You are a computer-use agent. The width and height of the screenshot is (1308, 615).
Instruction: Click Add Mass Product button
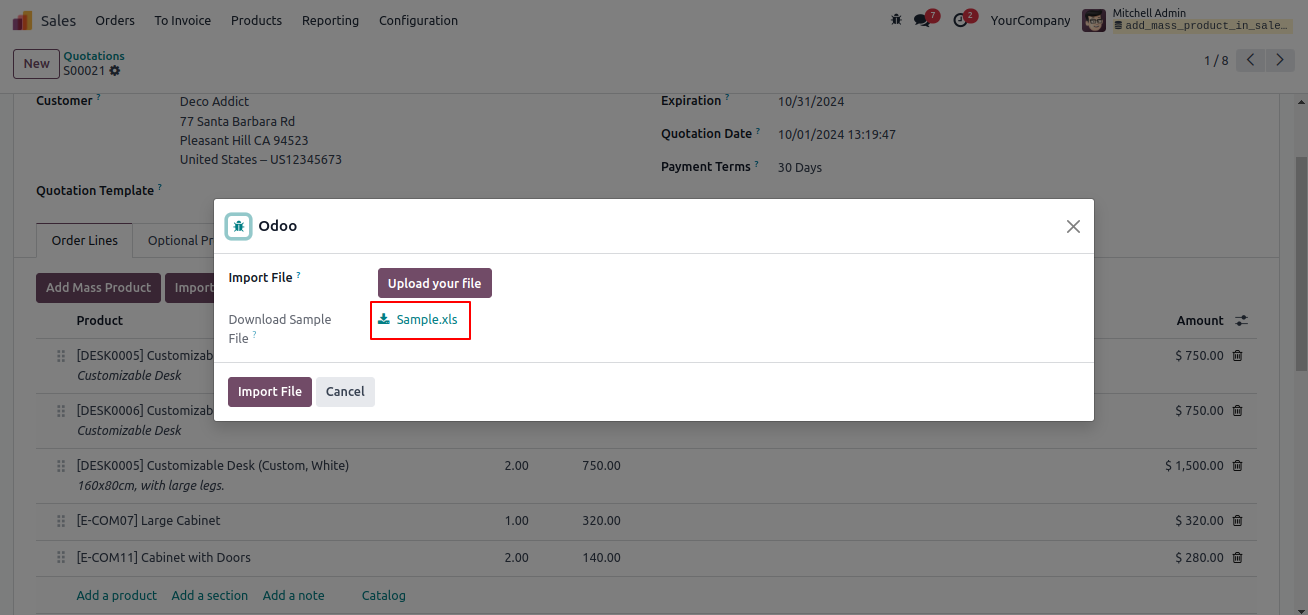(x=98, y=287)
